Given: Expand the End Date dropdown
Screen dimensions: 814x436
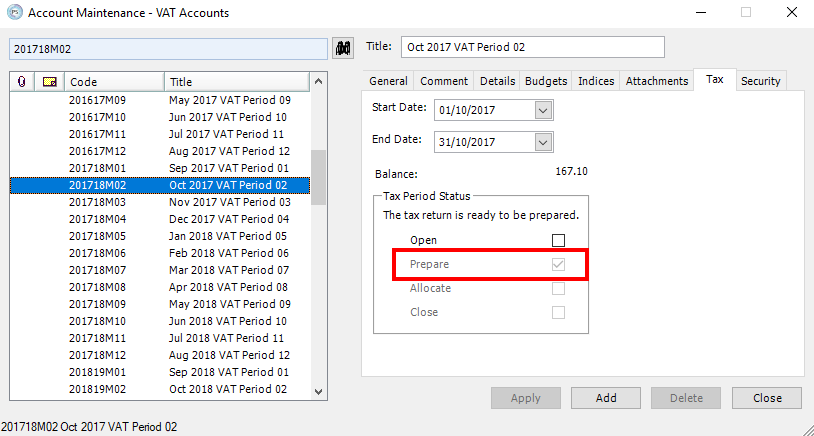Looking at the screenshot, I should (543, 142).
